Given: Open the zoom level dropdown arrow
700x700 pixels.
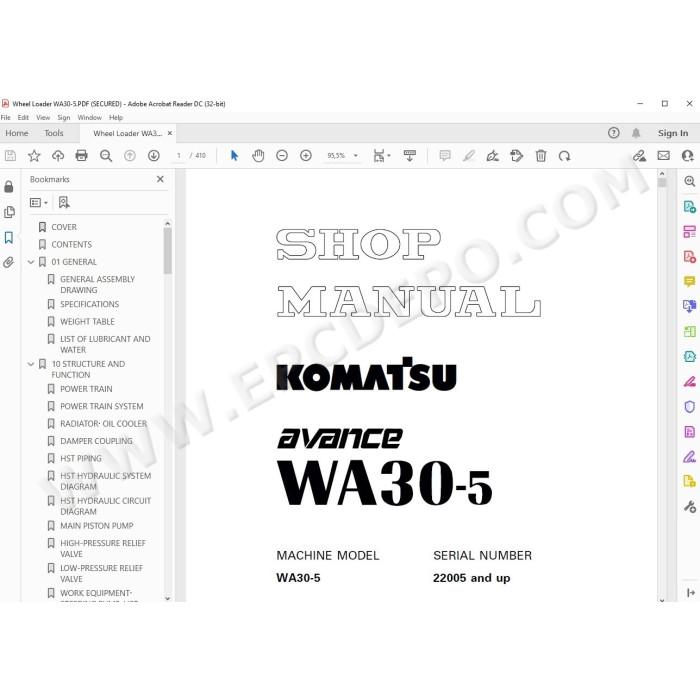Looking at the screenshot, I should [356, 156].
